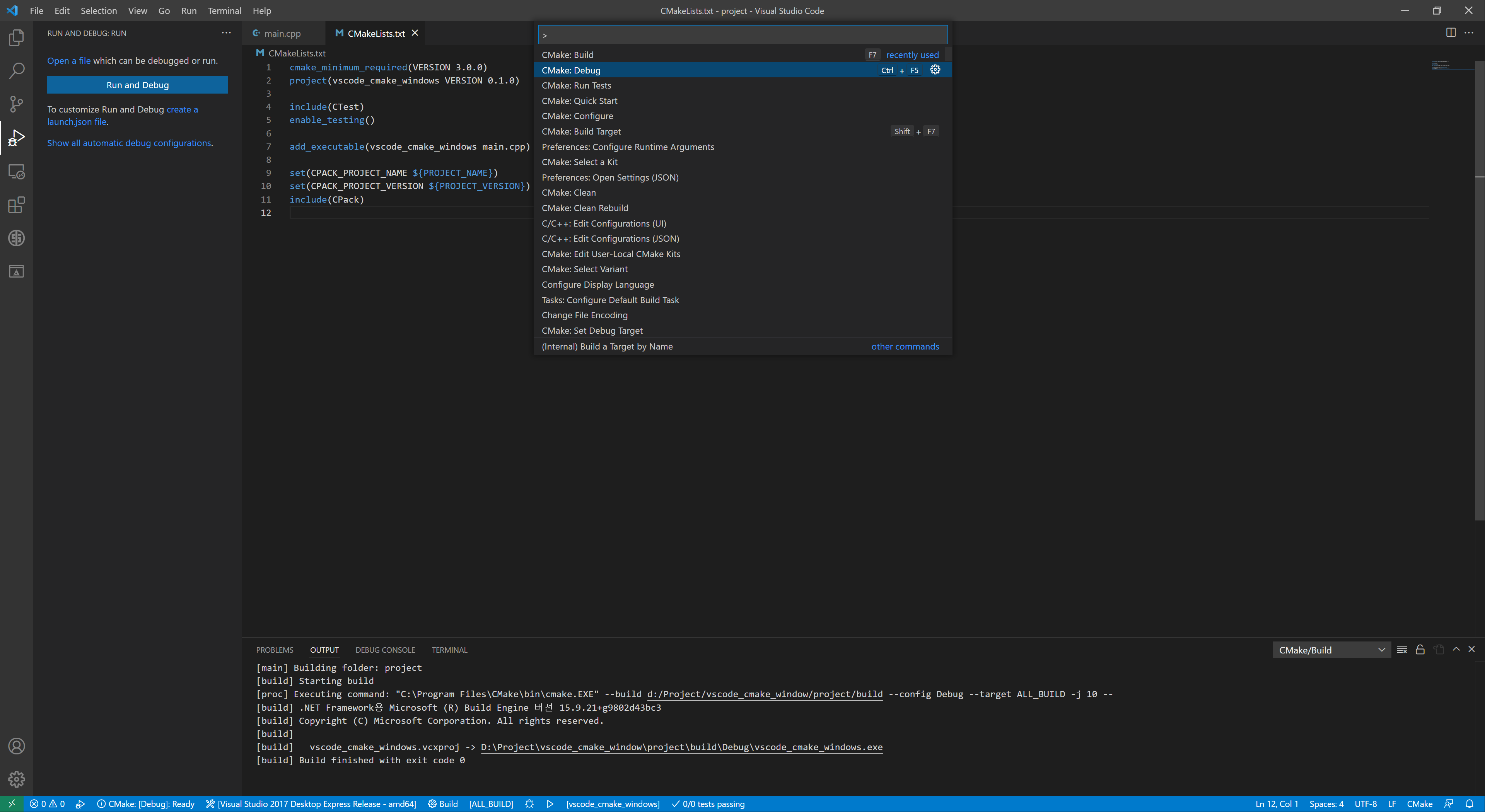Close the bottom output panel
This screenshot has width=1485, height=812.
1471,650
